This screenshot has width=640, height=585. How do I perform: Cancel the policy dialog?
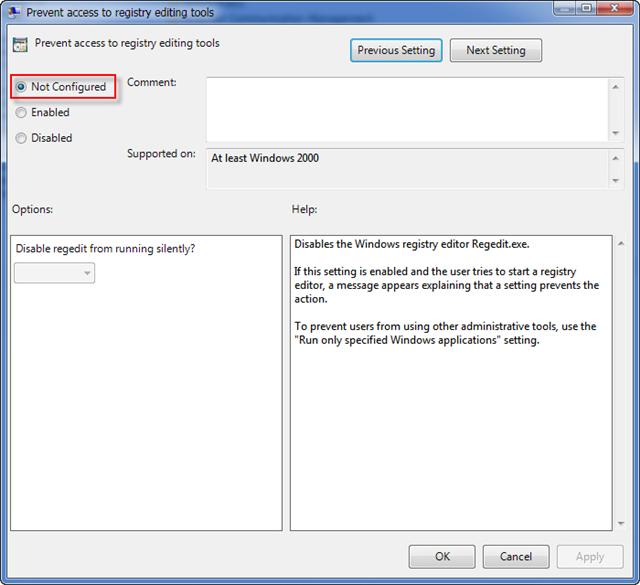[516, 556]
